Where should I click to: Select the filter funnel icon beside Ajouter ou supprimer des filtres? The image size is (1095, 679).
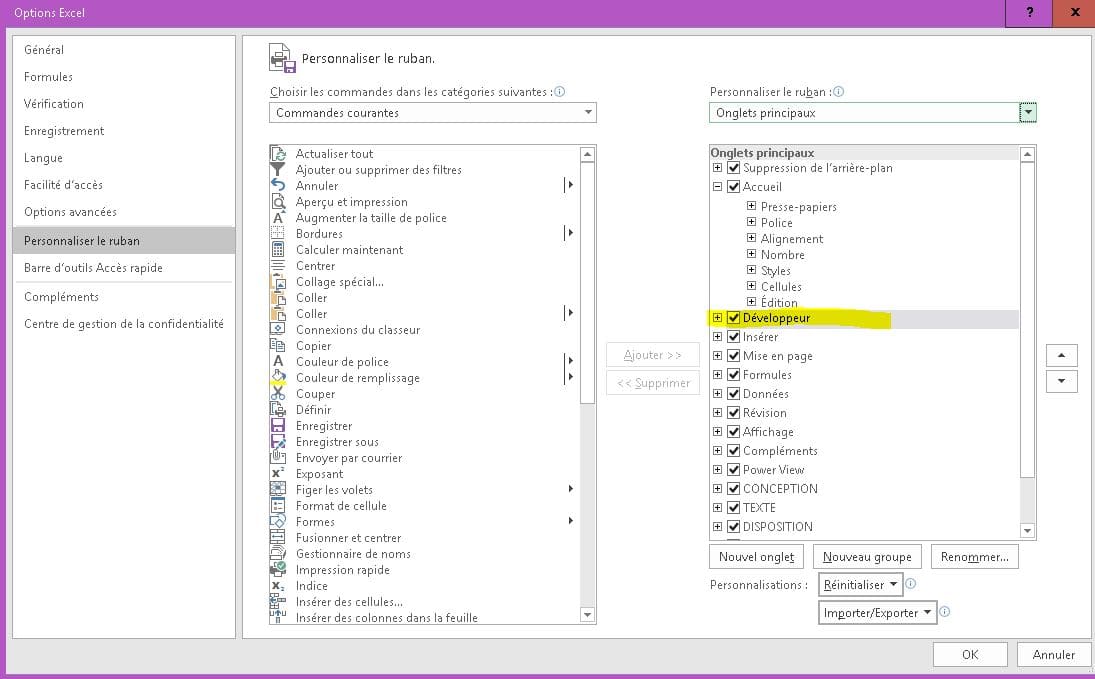pyautogui.click(x=278, y=170)
